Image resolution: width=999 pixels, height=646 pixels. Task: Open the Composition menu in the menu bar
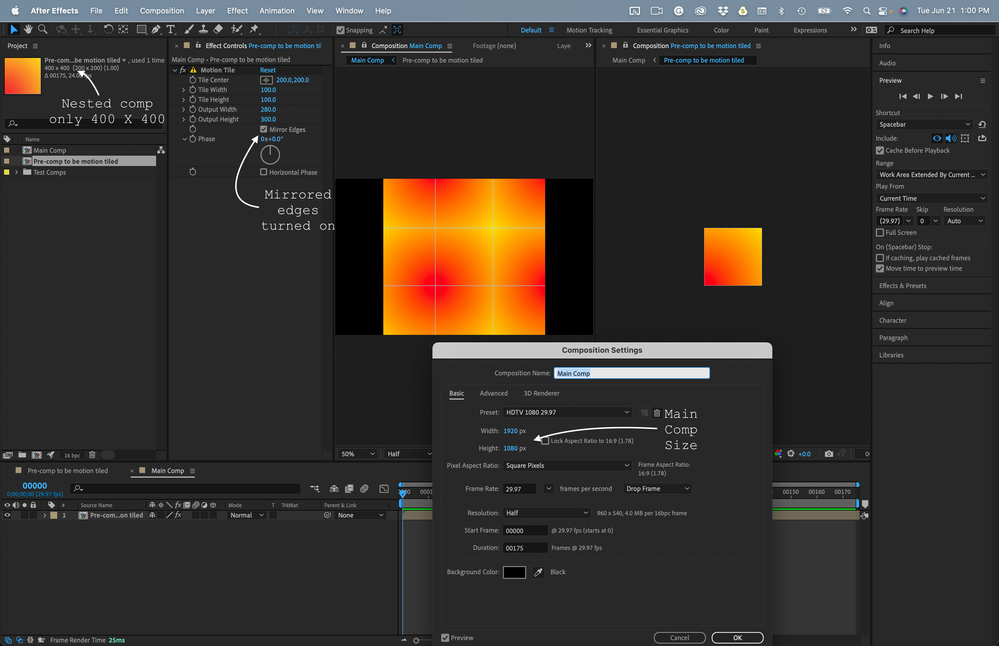(162, 10)
